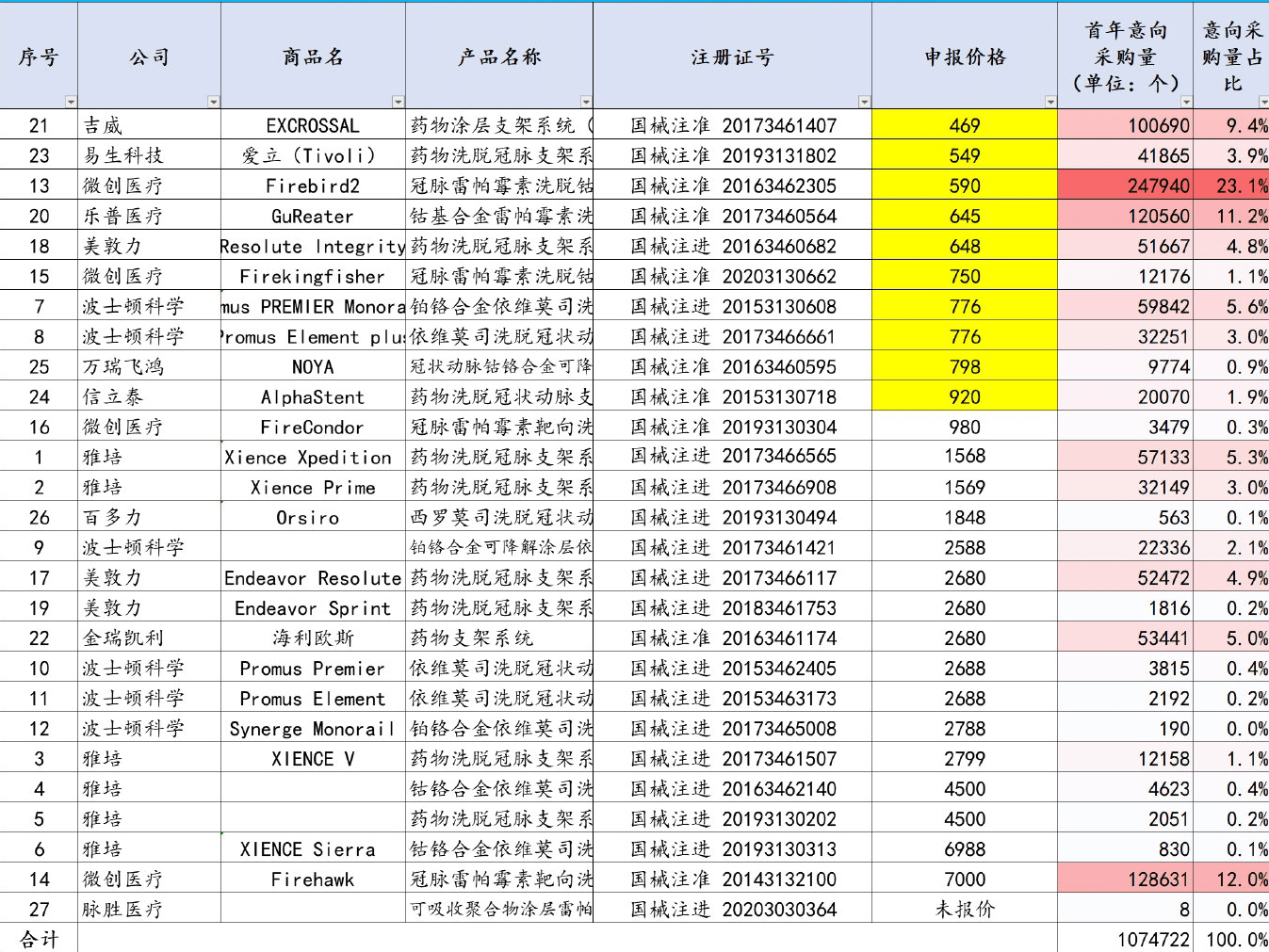Click the quantity cell 120560
1269x952 pixels.
pyautogui.click(x=1126, y=216)
